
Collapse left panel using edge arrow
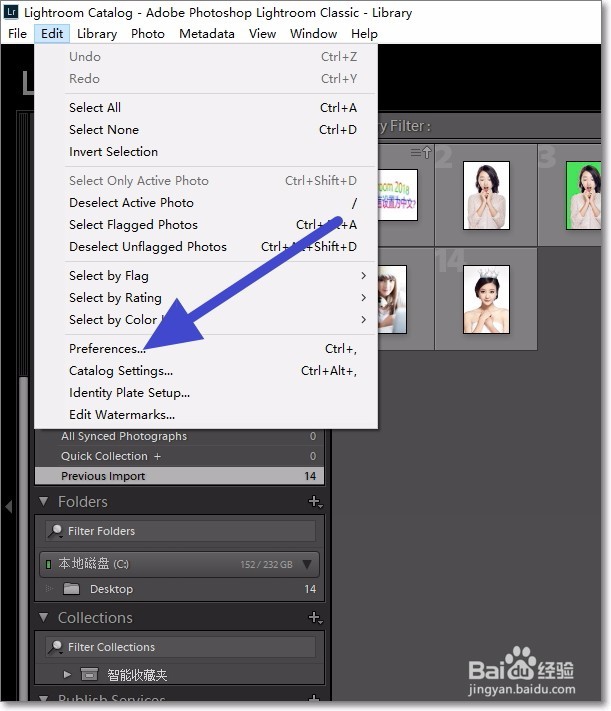tap(8, 506)
